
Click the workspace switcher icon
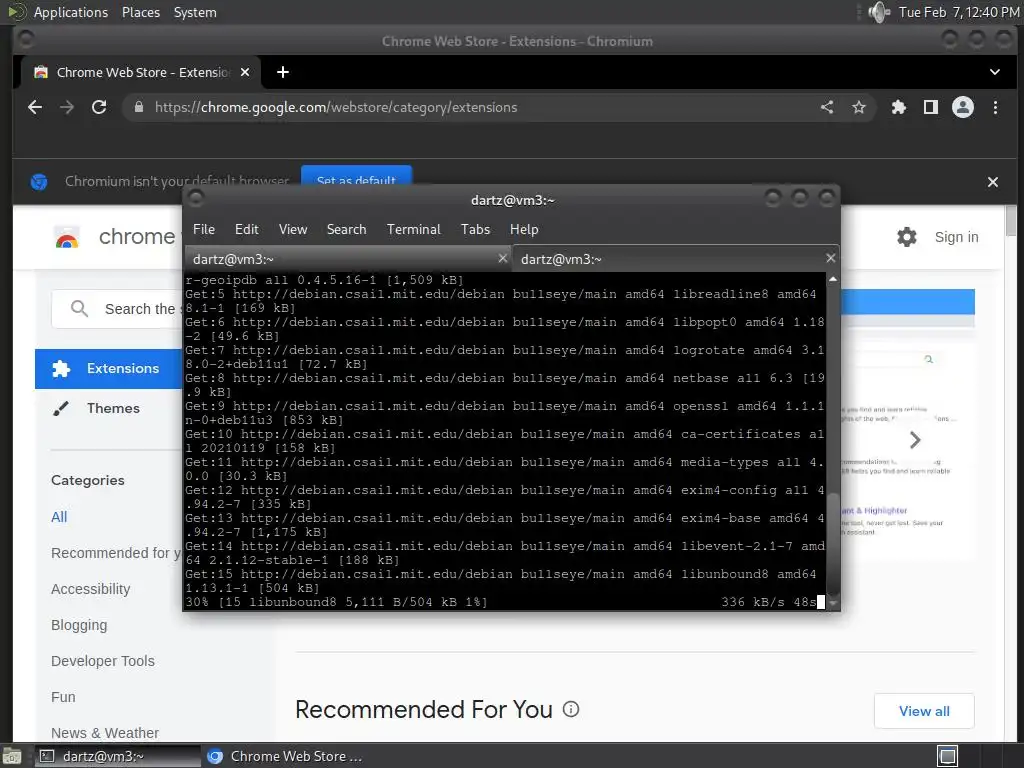pos(947,756)
